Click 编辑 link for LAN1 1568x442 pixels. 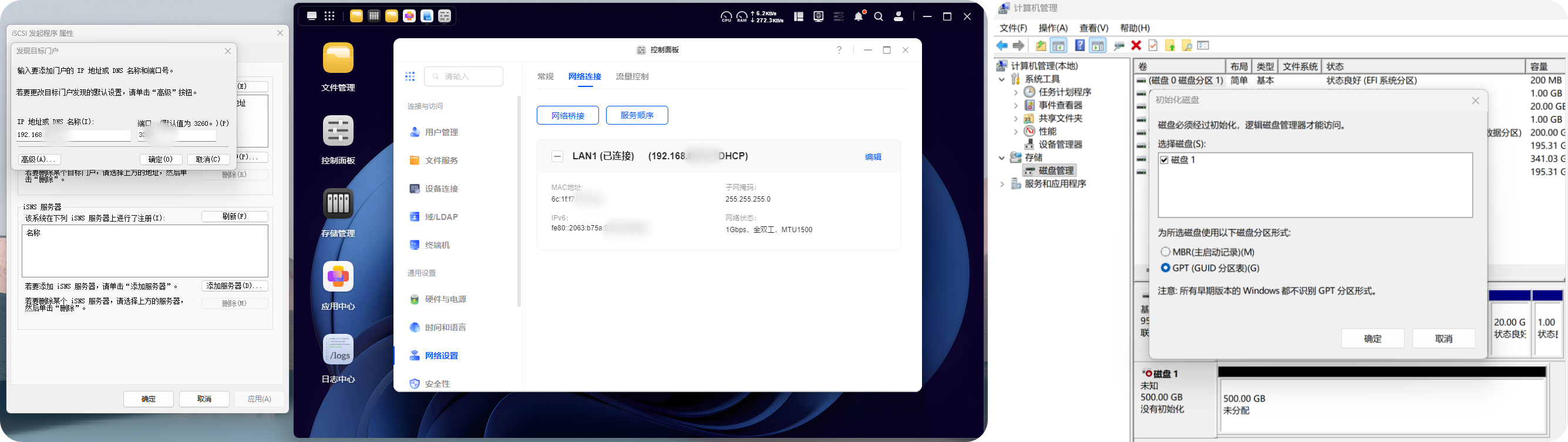pyautogui.click(x=873, y=157)
